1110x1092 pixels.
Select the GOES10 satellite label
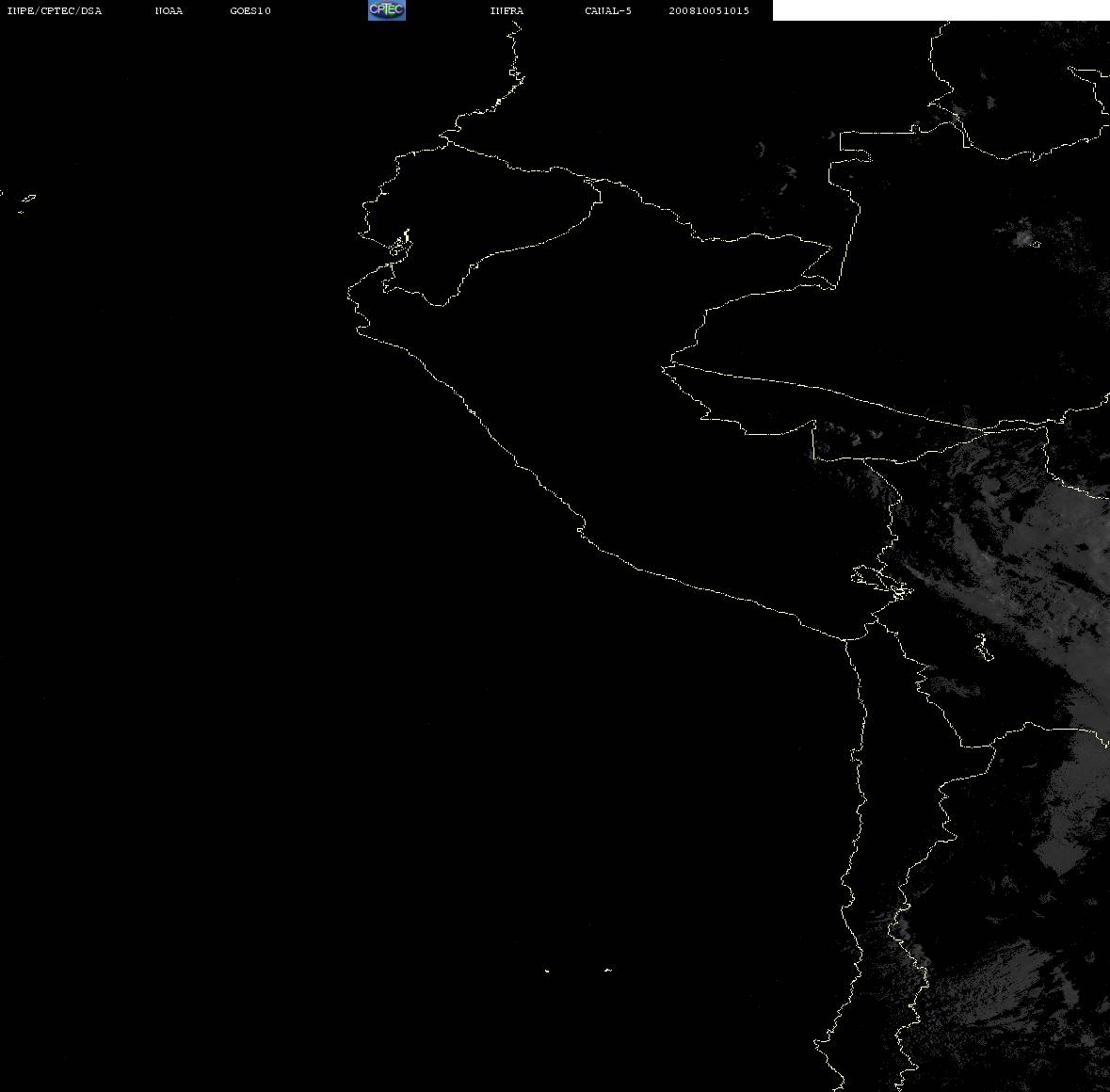(250, 10)
